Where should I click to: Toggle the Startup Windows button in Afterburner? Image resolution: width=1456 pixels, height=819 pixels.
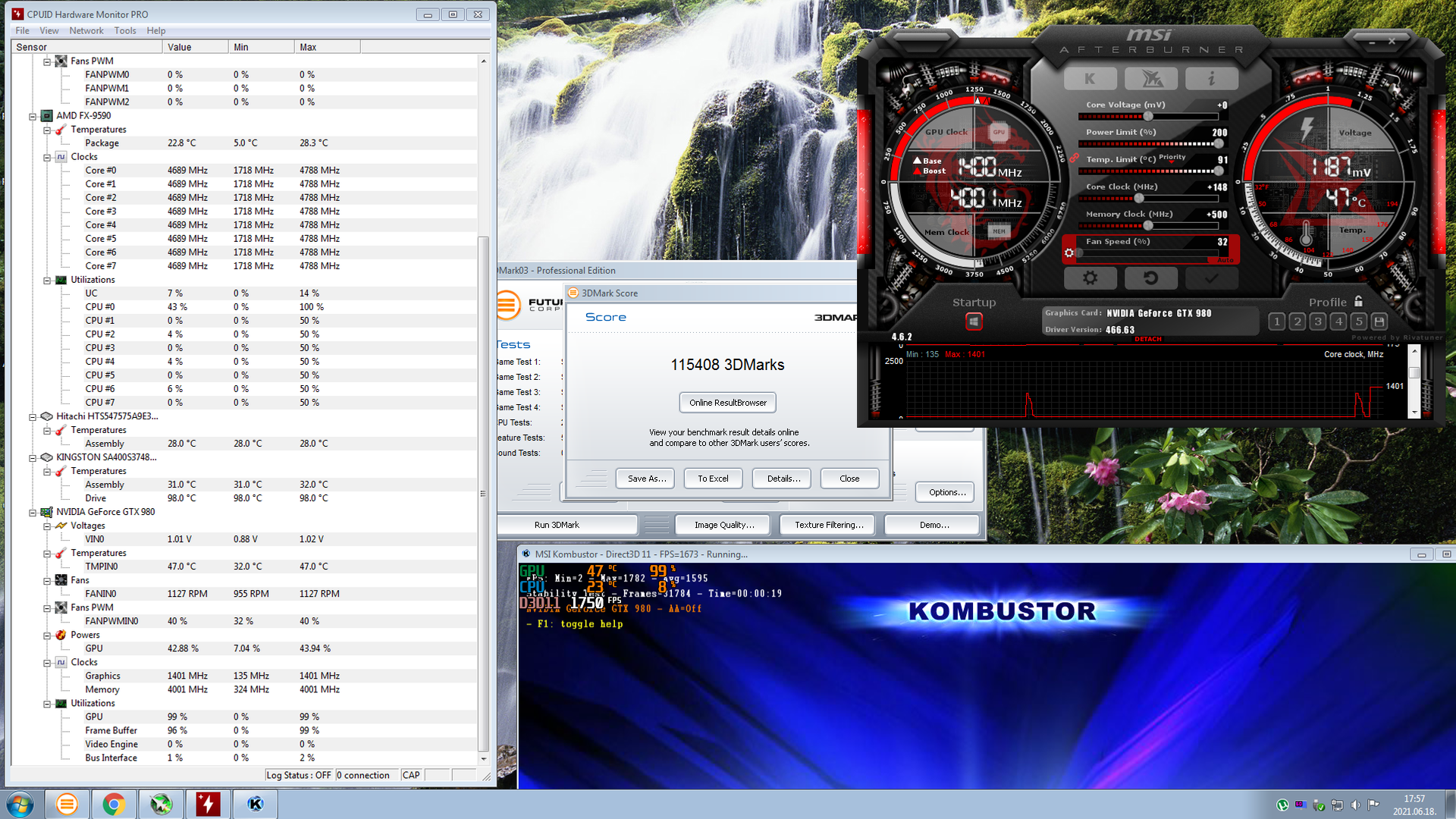[x=974, y=322]
